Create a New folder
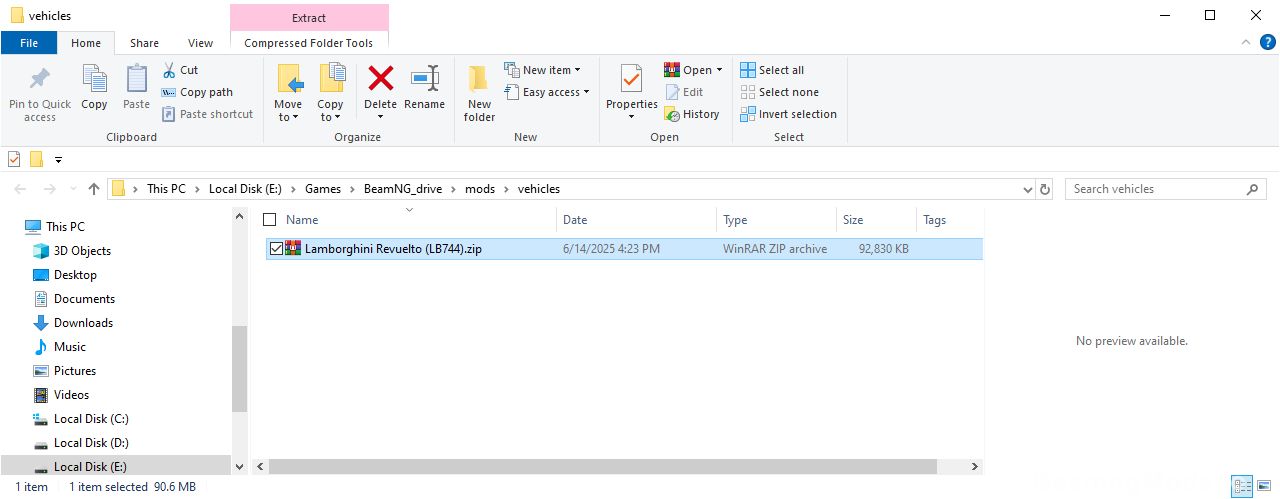1280x499 pixels. (x=479, y=93)
